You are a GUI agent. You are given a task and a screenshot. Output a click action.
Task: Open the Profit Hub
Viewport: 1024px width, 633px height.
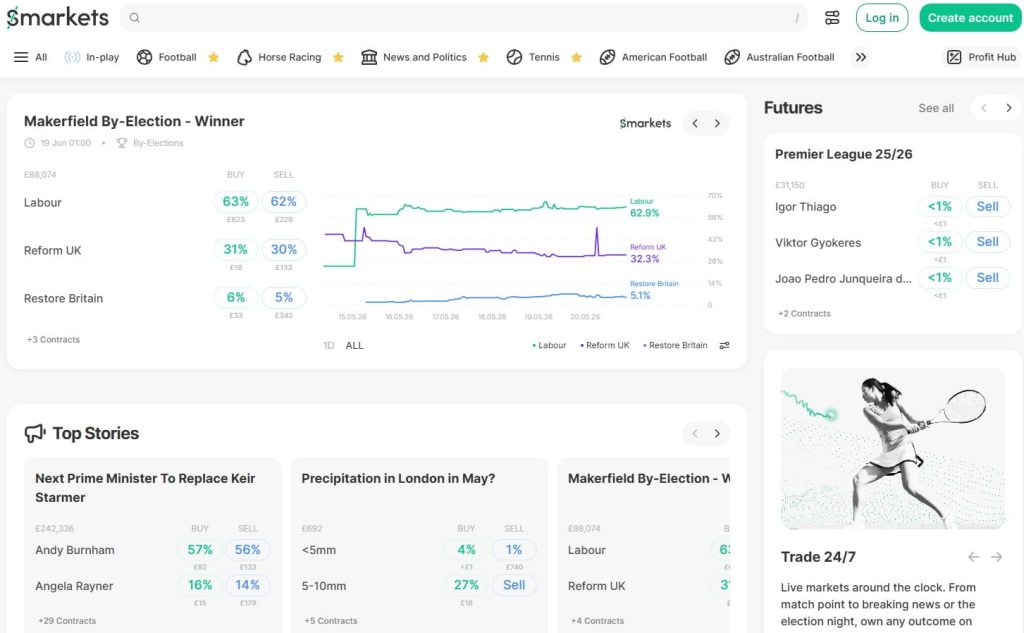click(x=982, y=57)
